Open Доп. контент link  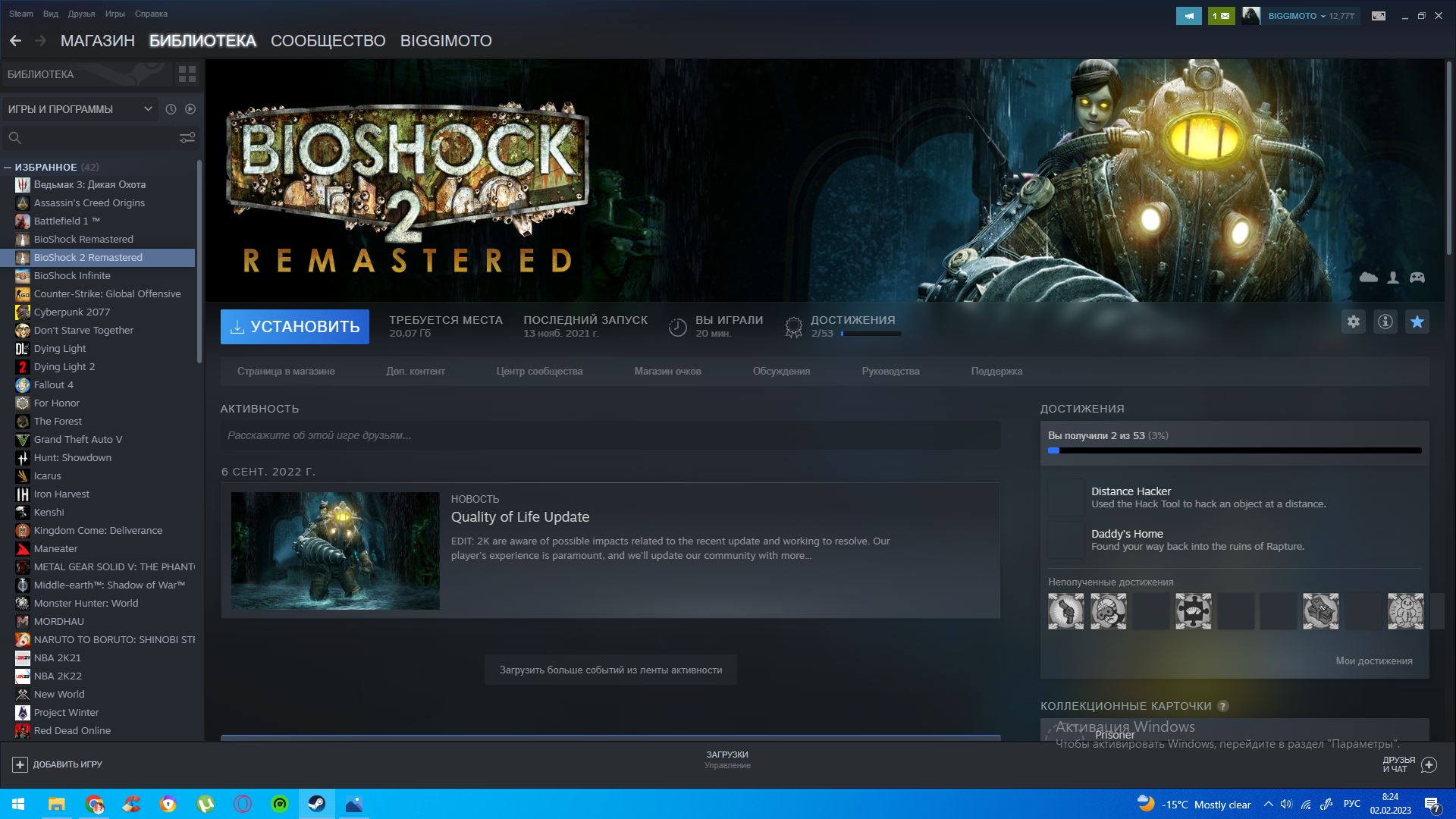(x=416, y=372)
